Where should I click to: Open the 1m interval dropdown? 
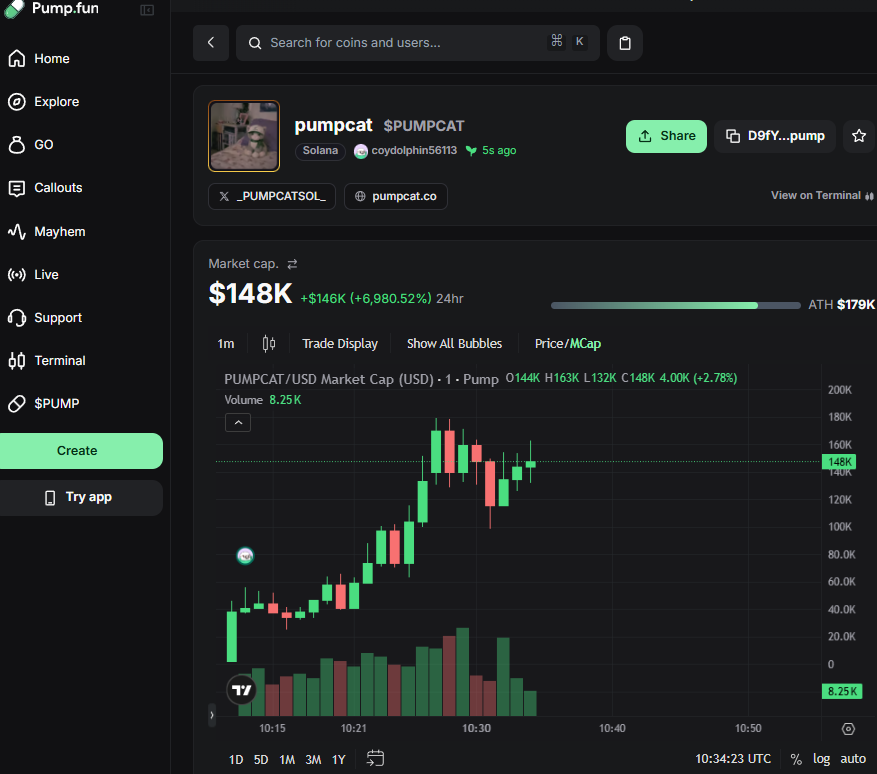coord(226,343)
